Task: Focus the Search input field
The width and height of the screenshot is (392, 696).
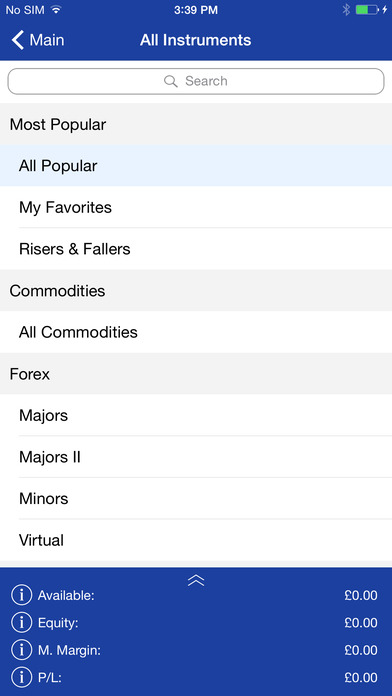Action: click(196, 81)
